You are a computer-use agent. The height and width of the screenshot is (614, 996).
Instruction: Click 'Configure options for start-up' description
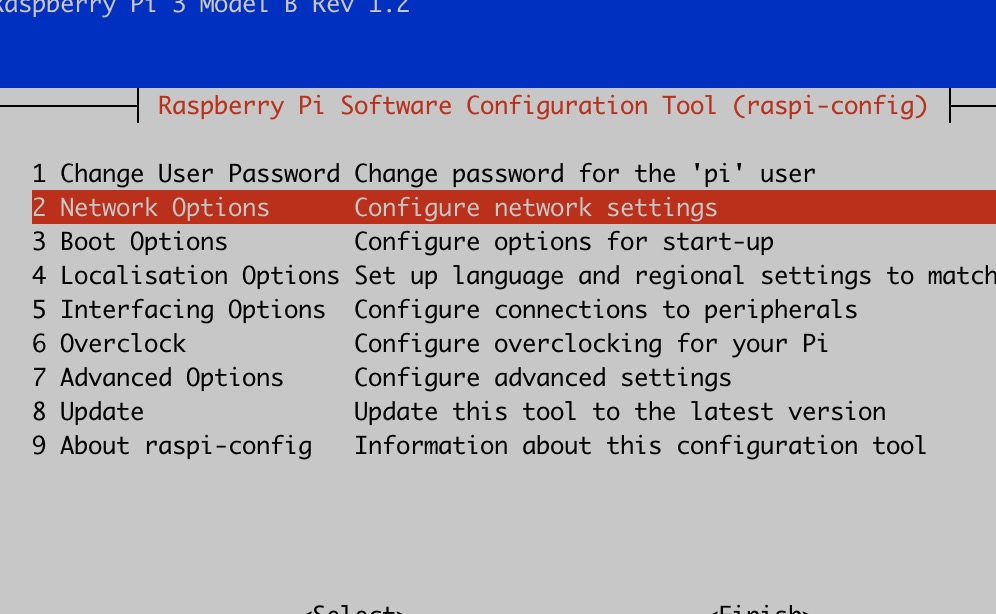564,242
